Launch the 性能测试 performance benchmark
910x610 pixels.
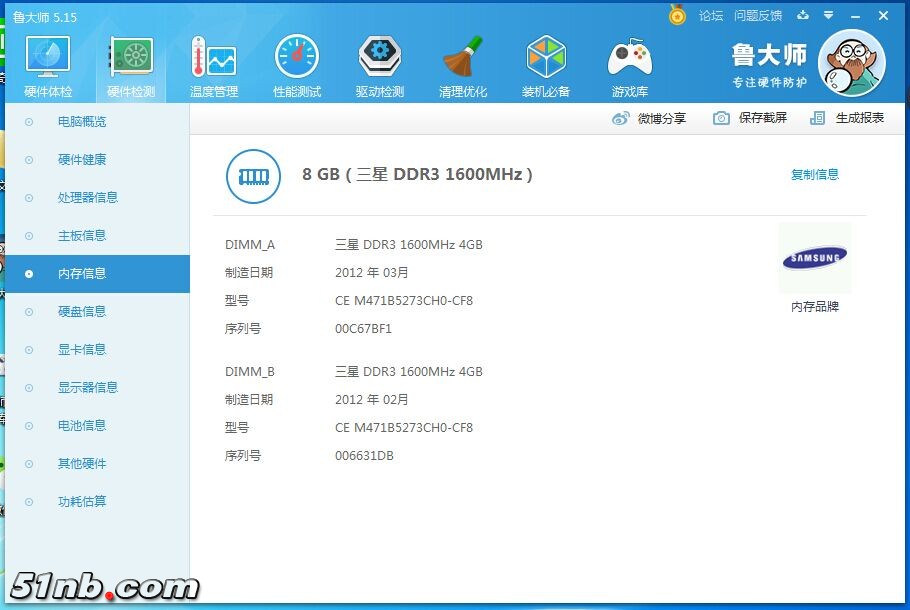pos(296,63)
